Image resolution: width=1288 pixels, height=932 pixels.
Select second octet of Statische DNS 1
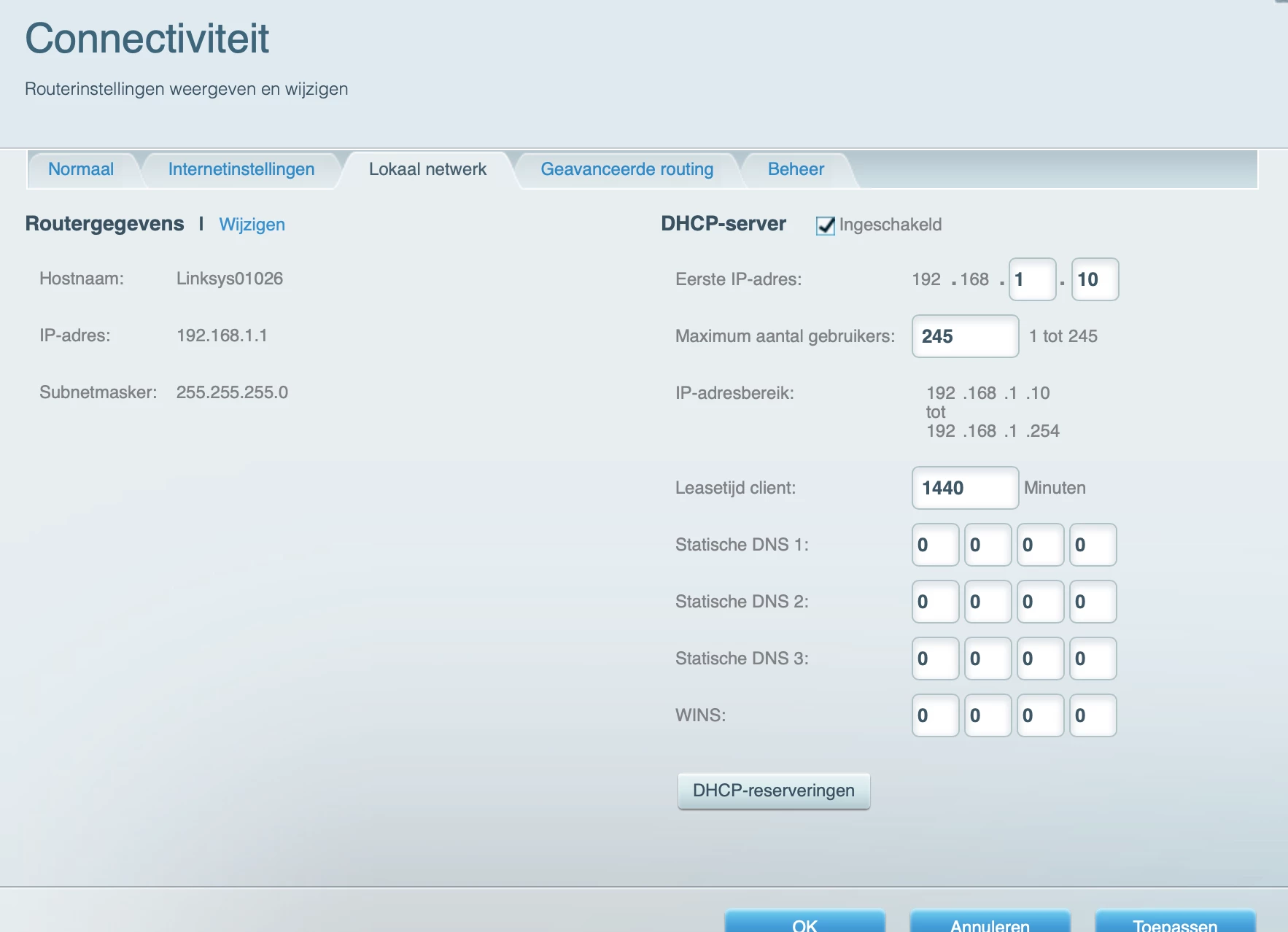click(988, 545)
